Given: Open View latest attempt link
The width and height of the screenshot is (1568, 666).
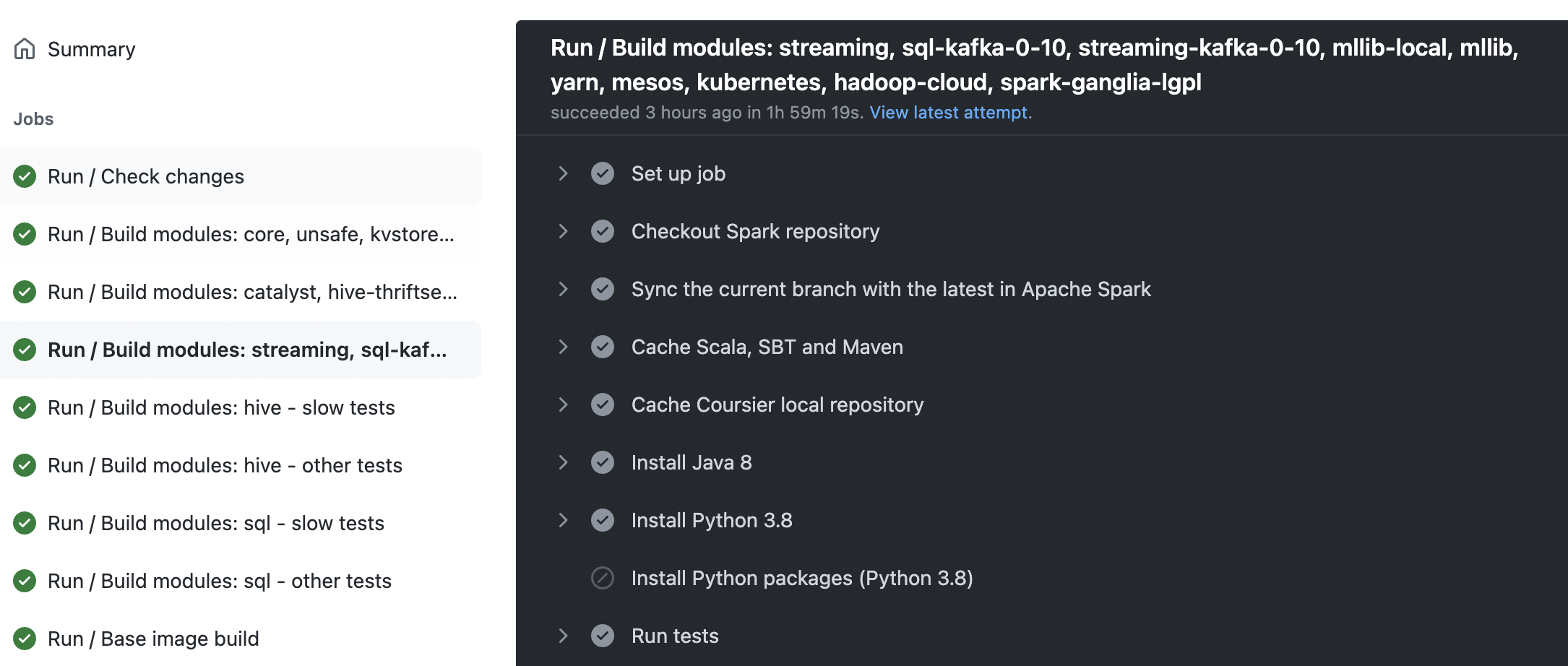Looking at the screenshot, I should tap(949, 113).
